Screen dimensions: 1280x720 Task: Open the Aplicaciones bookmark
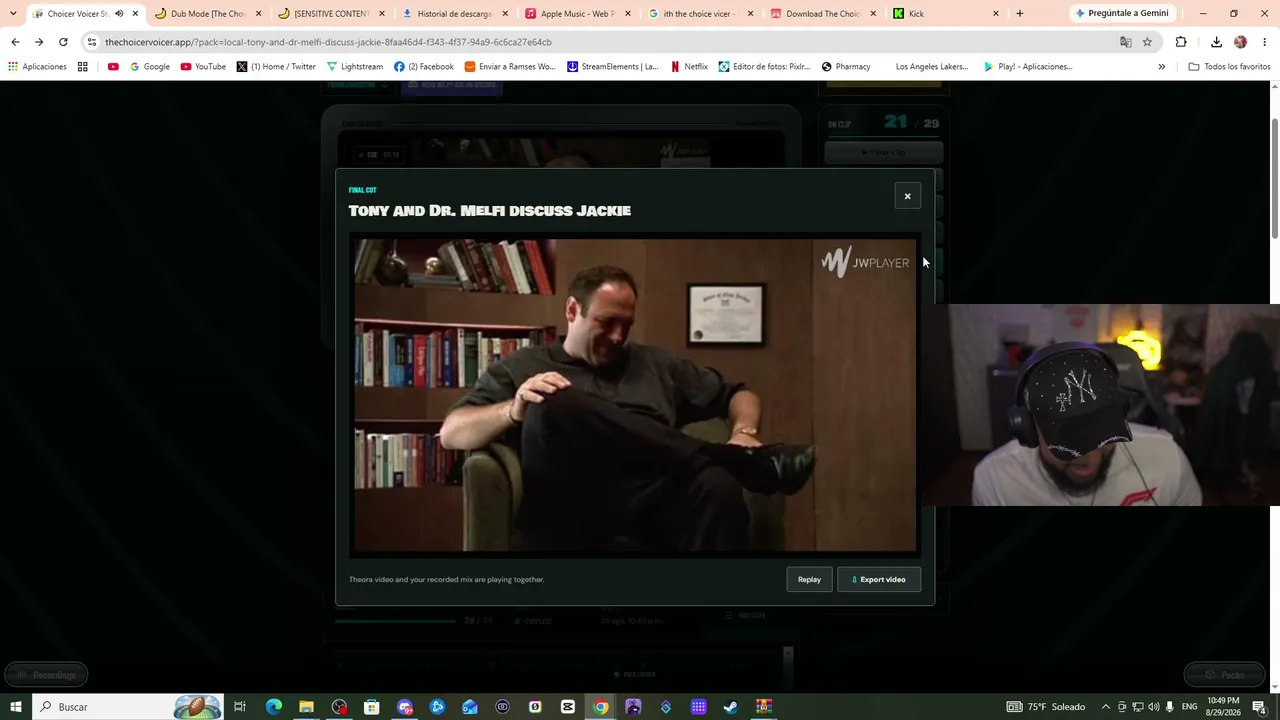(38, 67)
